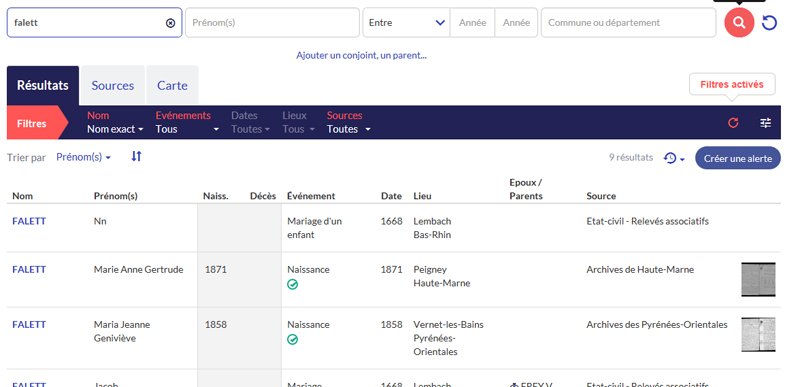Click verified check icon for Maria Jeanne Geniviève
The image size is (800, 387).
(292, 340)
